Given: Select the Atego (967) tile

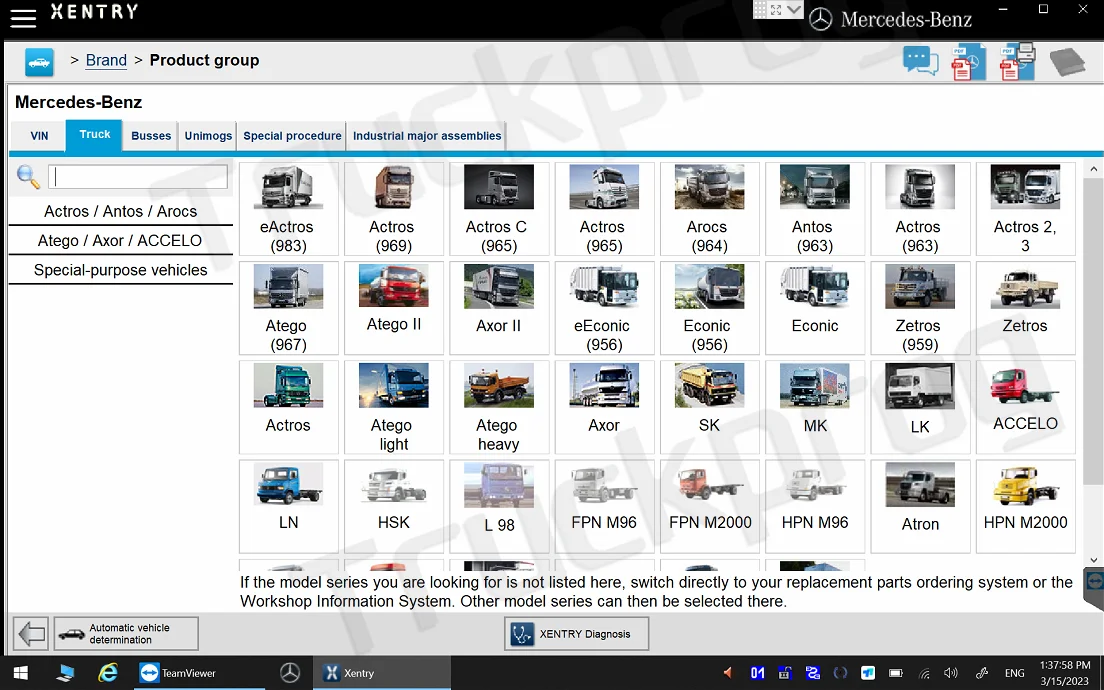Looking at the screenshot, I should (x=289, y=308).
